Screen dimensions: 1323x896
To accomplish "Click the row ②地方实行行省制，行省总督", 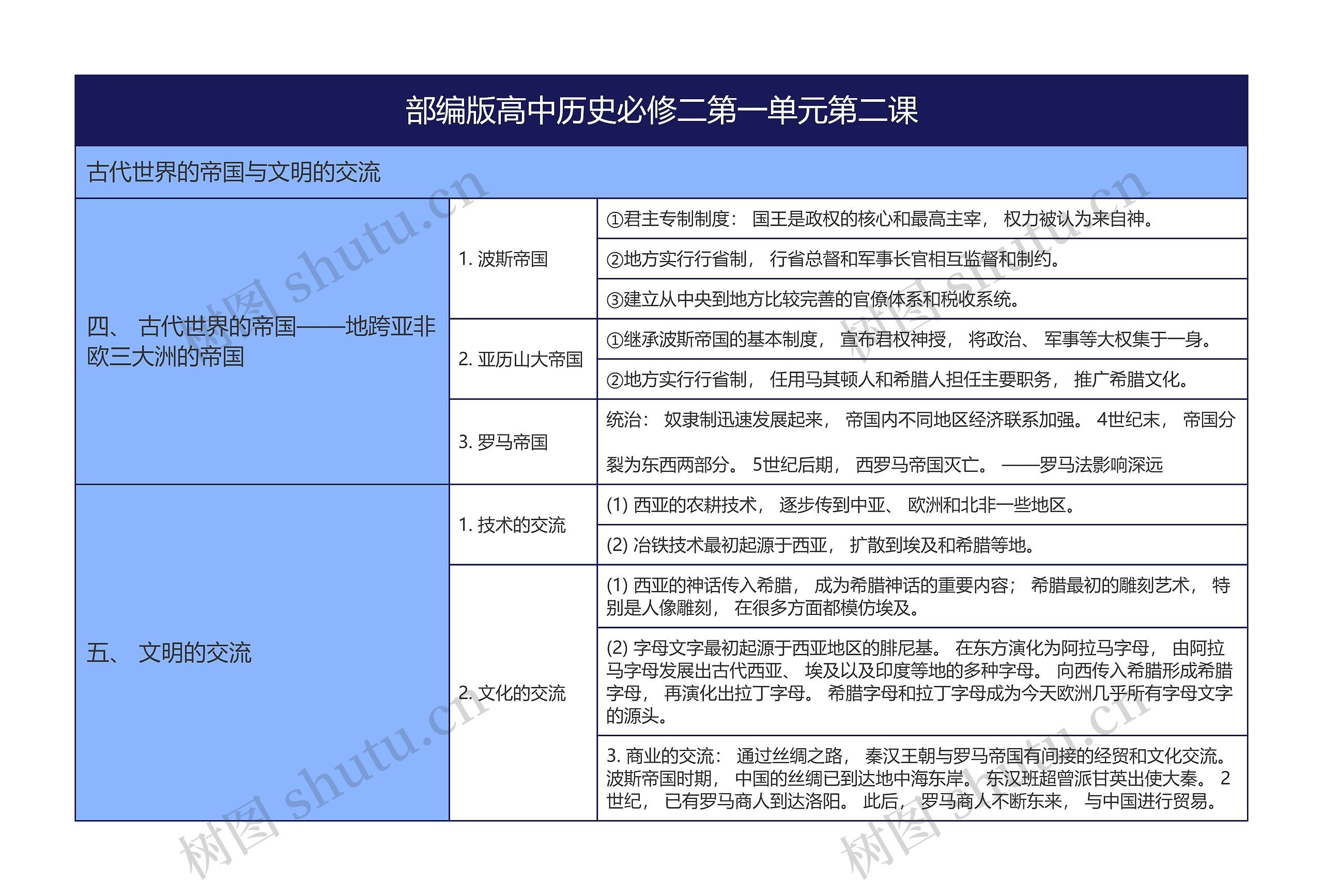I will pos(922,258).
